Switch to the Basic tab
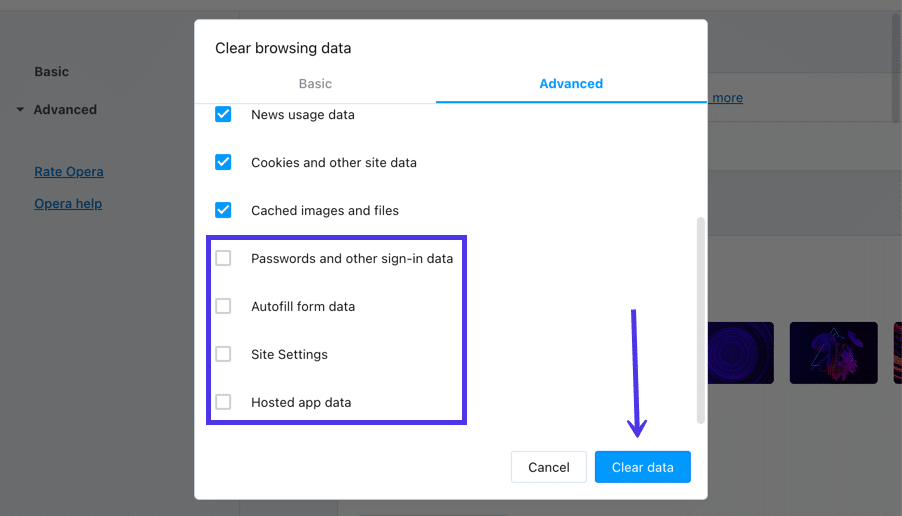The height and width of the screenshot is (516, 902). coord(315,84)
